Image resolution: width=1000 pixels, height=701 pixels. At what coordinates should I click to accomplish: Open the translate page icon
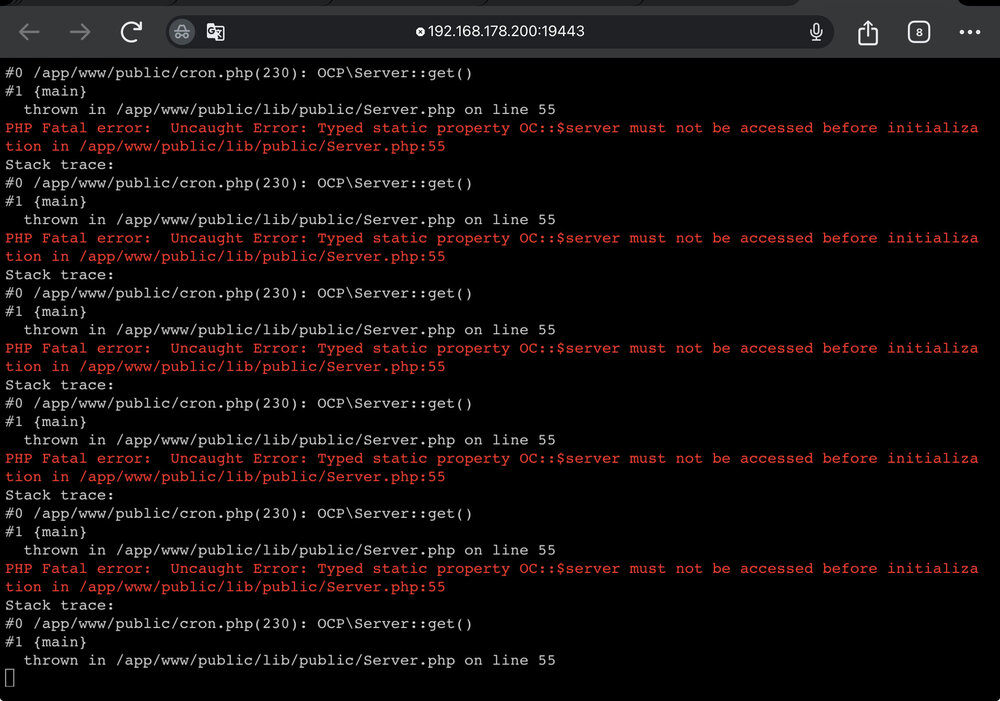[216, 31]
